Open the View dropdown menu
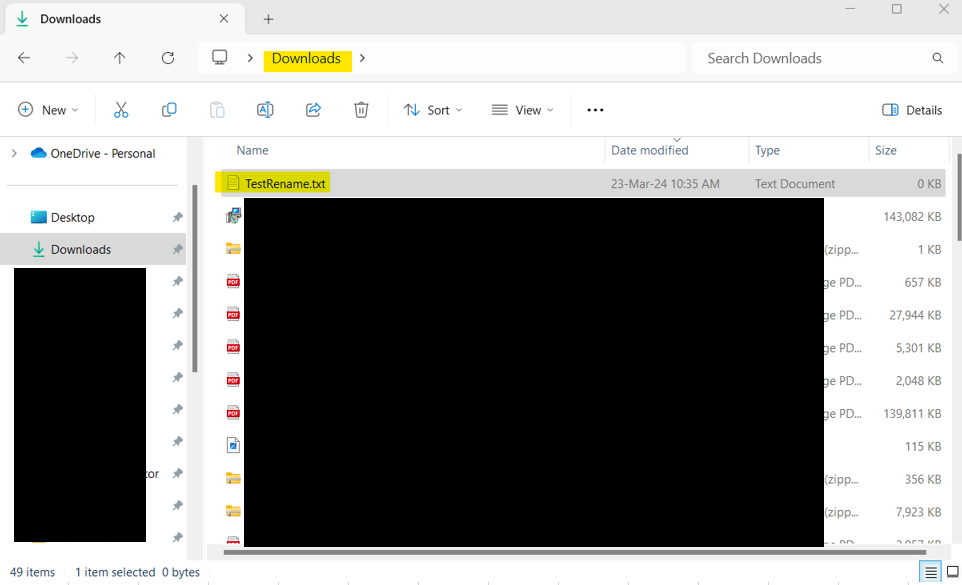962x585 pixels. (x=522, y=110)
